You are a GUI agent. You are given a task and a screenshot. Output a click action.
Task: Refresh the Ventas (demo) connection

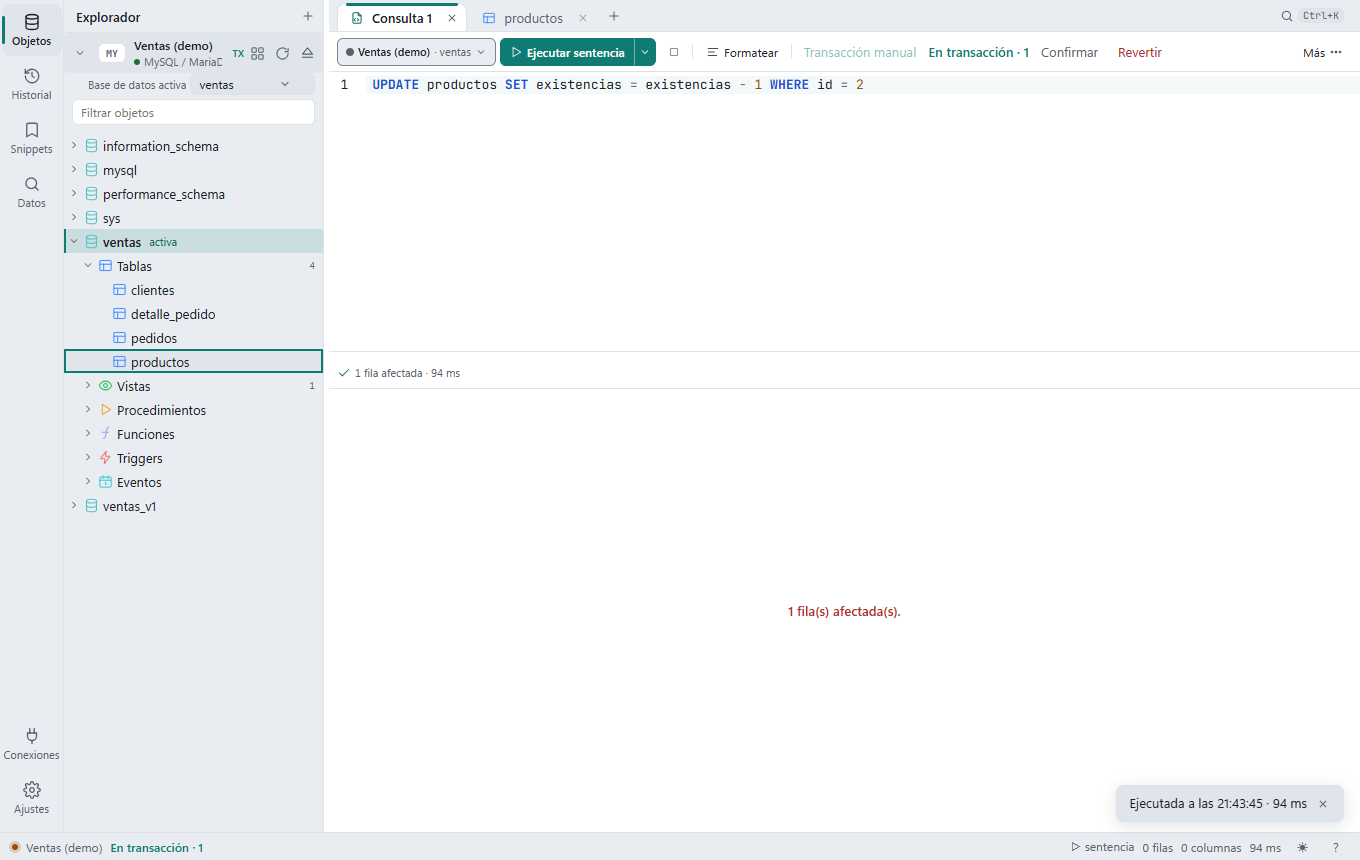(282, 53)
